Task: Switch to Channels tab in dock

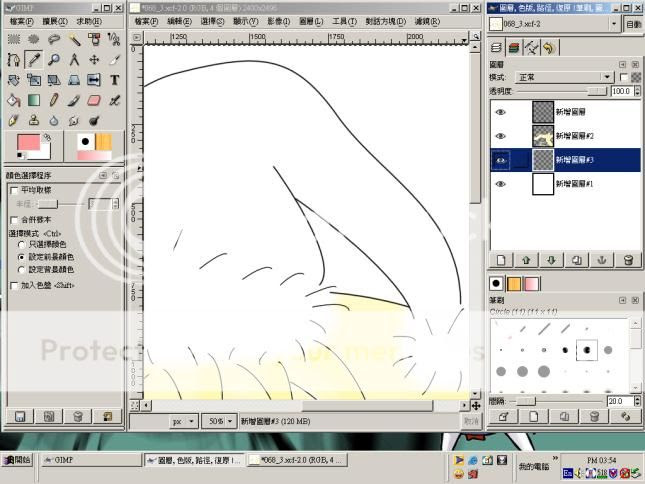Action: (x=513, y=48)
